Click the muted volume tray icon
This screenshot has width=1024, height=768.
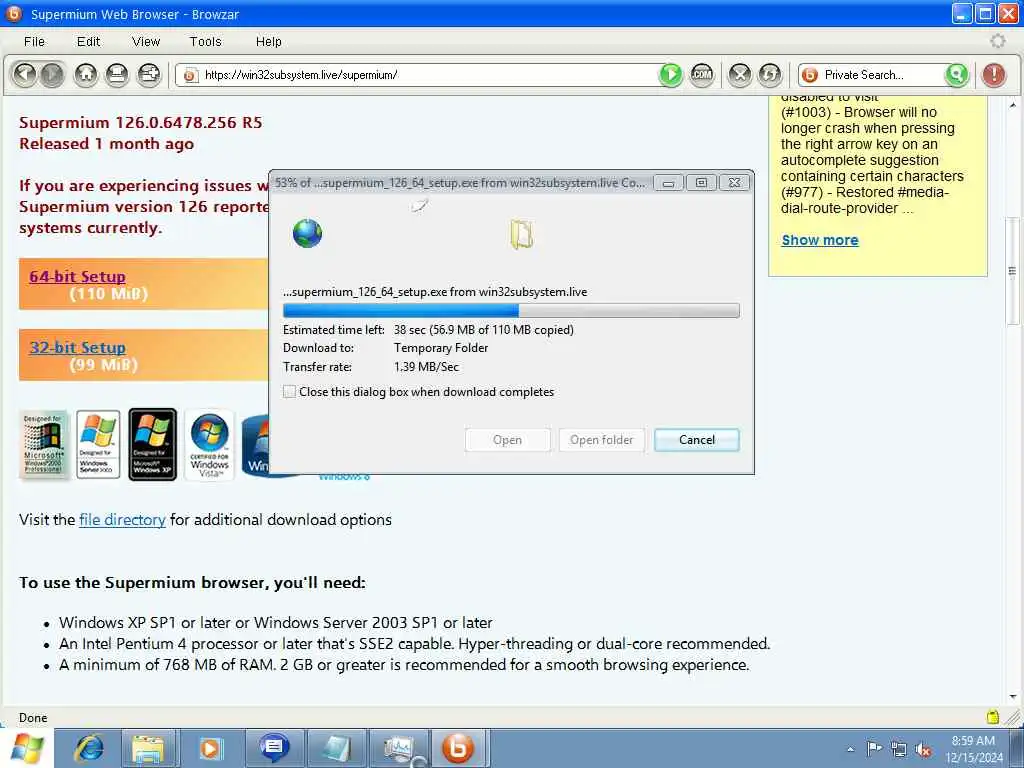923,750
